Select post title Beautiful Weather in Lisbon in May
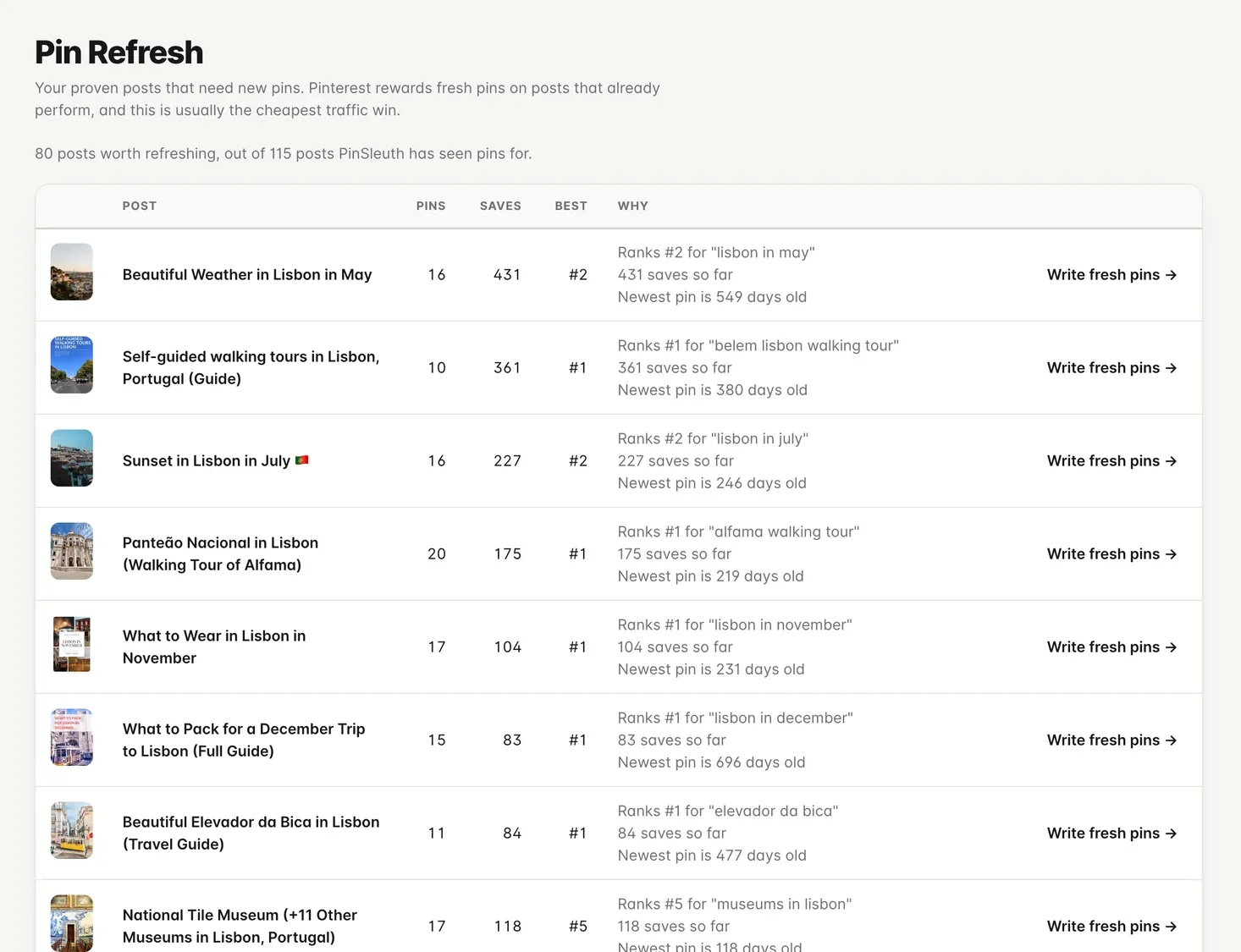 (247, 274)
